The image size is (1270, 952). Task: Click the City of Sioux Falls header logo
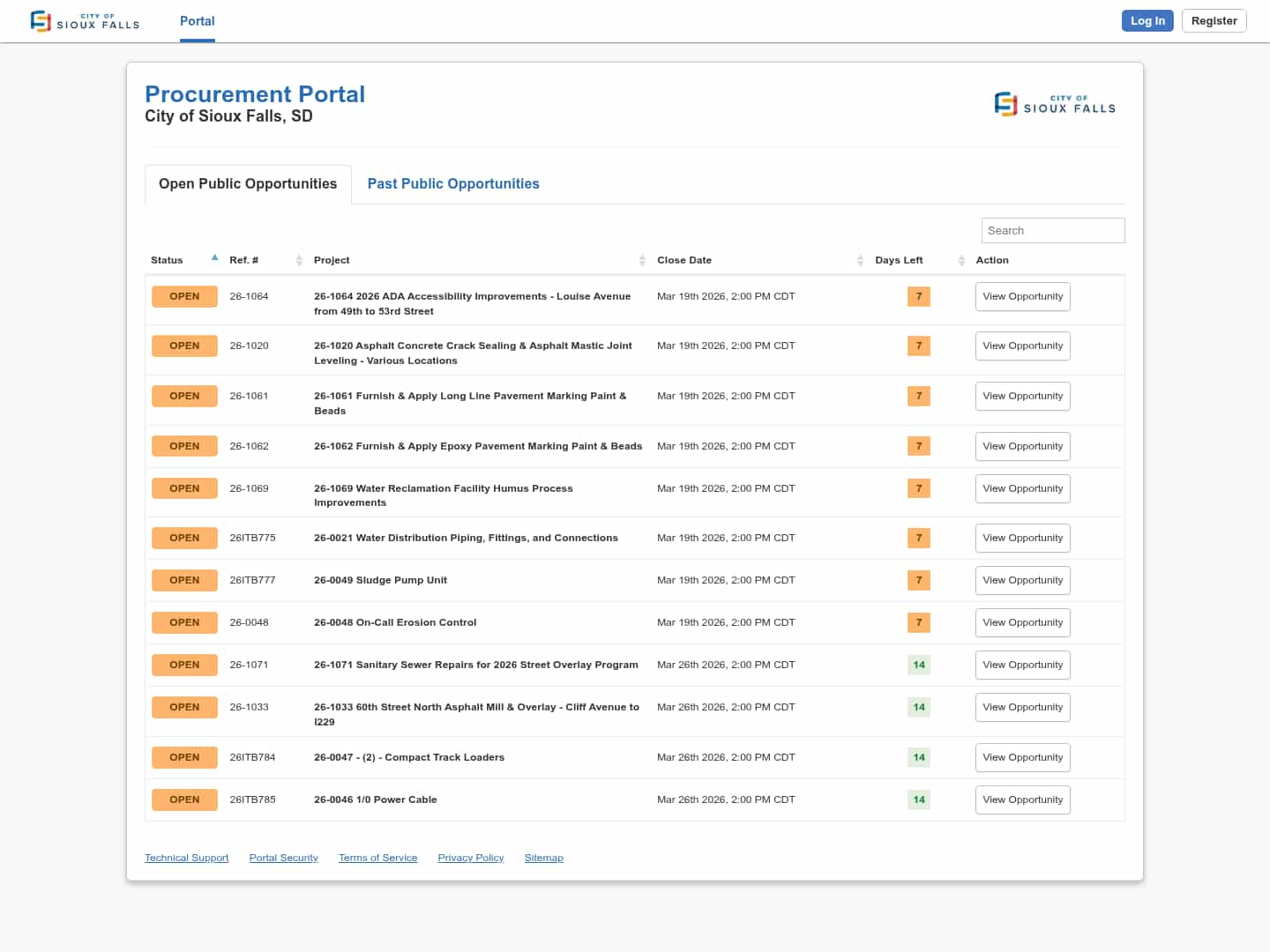pos(85,21)
